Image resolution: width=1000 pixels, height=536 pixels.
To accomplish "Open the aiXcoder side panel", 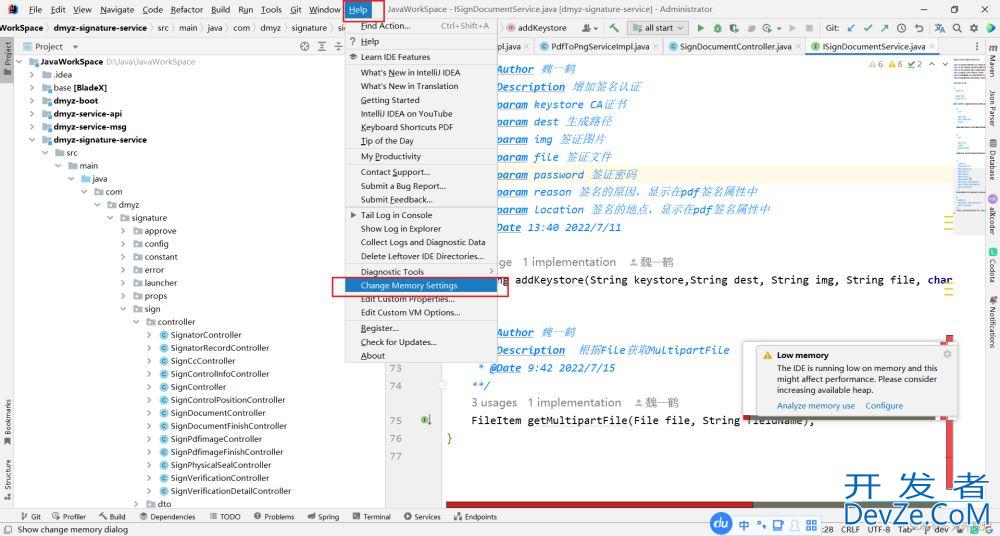I will pyautogui.click(x=992, y=216).
